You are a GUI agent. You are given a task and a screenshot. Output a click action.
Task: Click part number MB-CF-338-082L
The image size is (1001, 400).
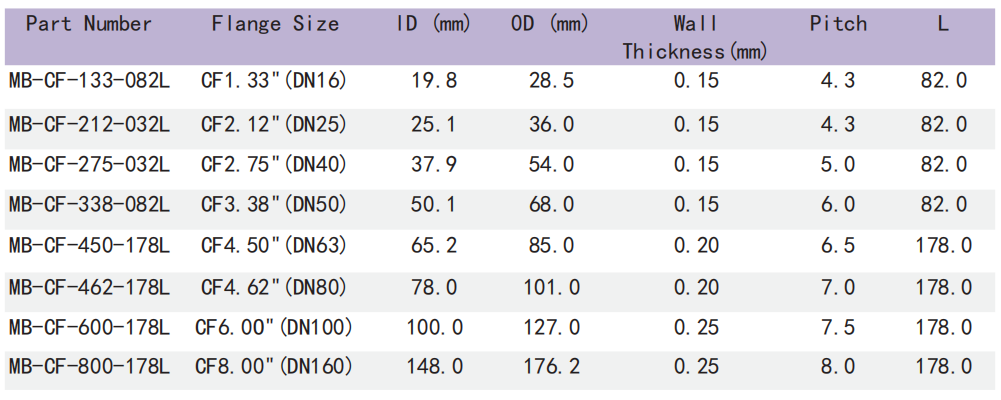pos(89,205)
